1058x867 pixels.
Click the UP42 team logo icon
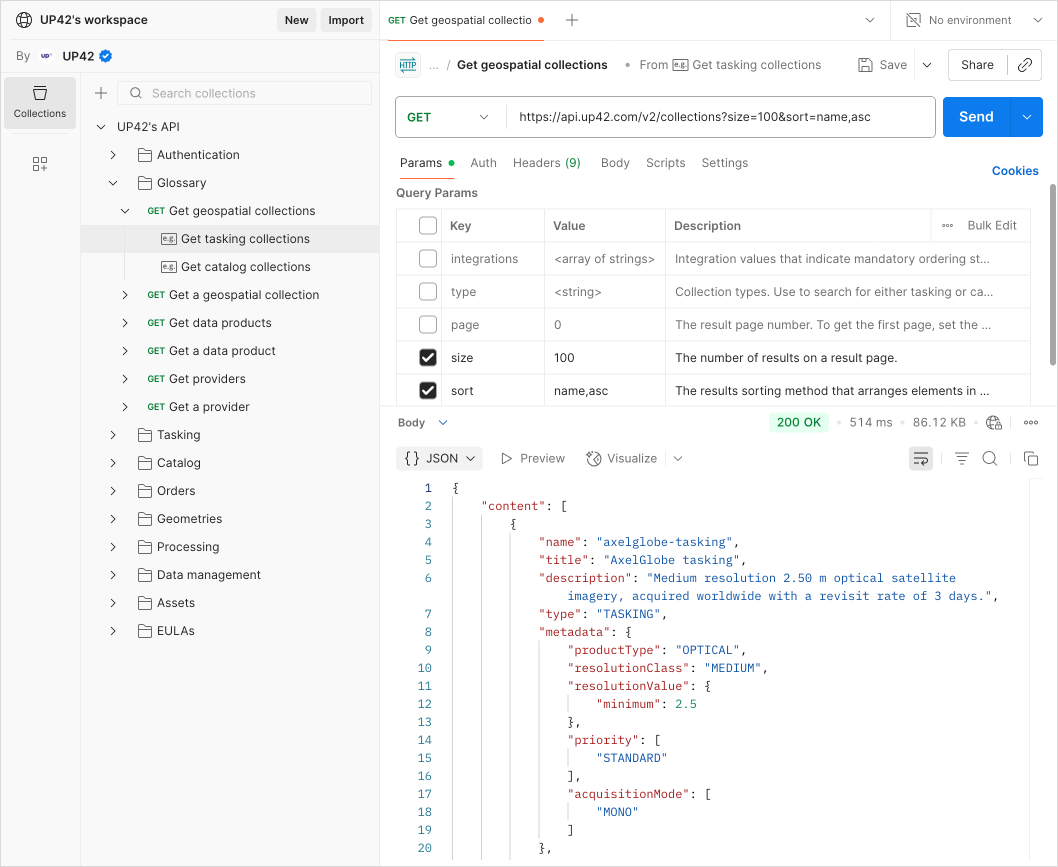[47, 56]
